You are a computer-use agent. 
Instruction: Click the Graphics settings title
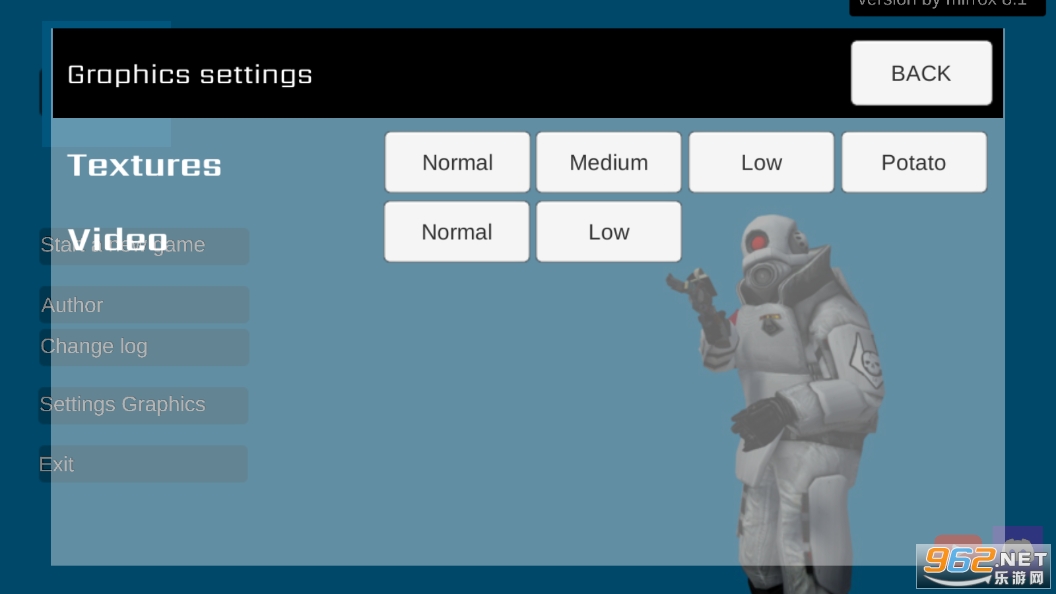(x=190, y=75)
